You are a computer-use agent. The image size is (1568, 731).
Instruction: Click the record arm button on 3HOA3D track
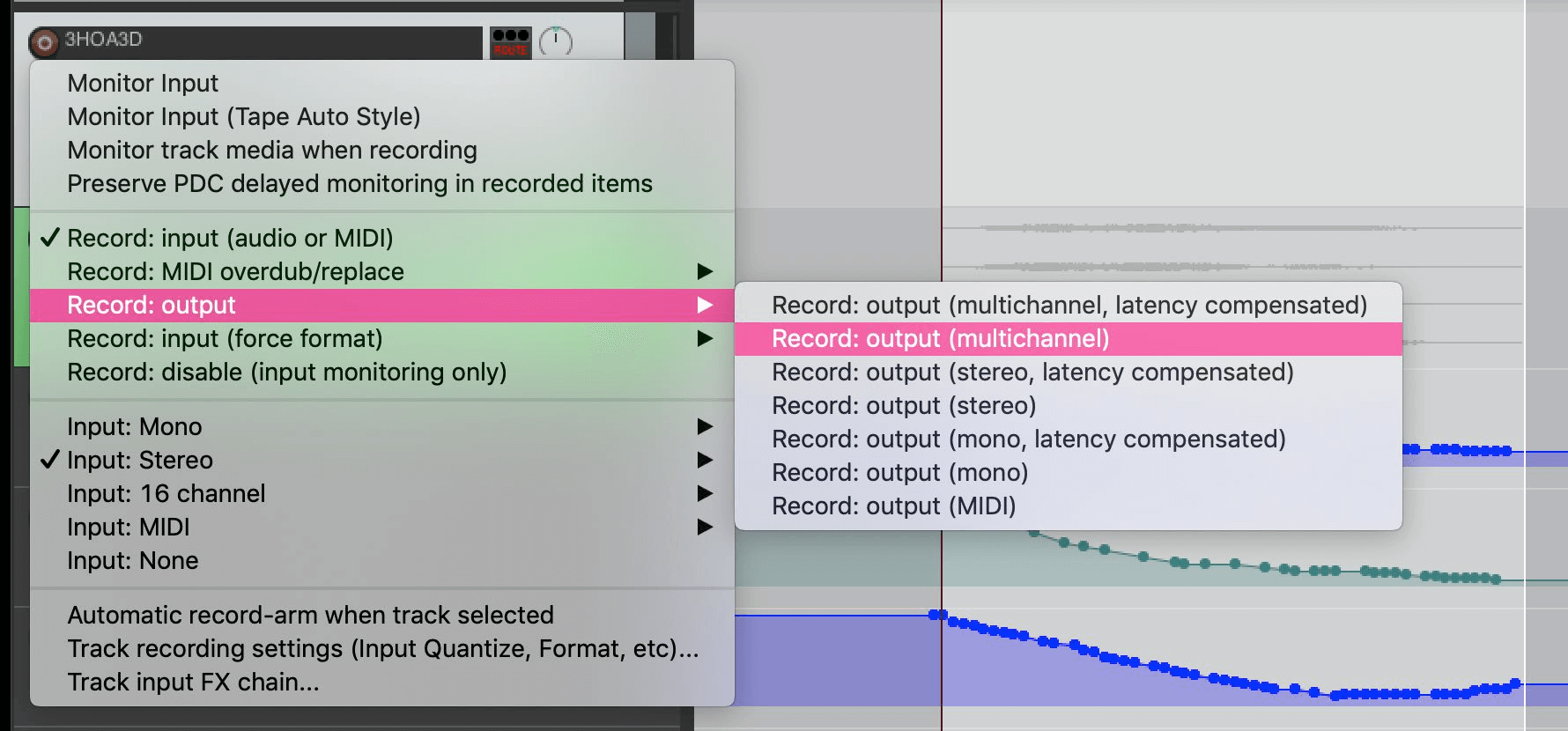pyautogui.click(x=44, y=41)
